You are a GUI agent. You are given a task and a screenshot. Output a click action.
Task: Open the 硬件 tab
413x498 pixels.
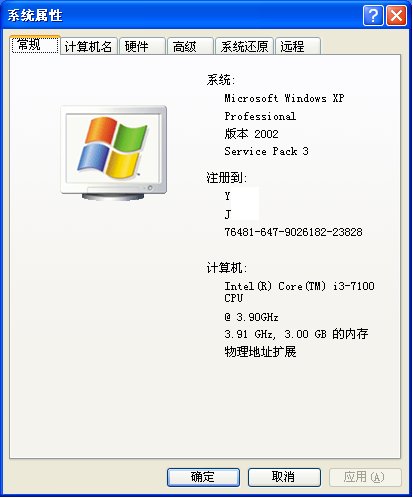coord(142,46)
